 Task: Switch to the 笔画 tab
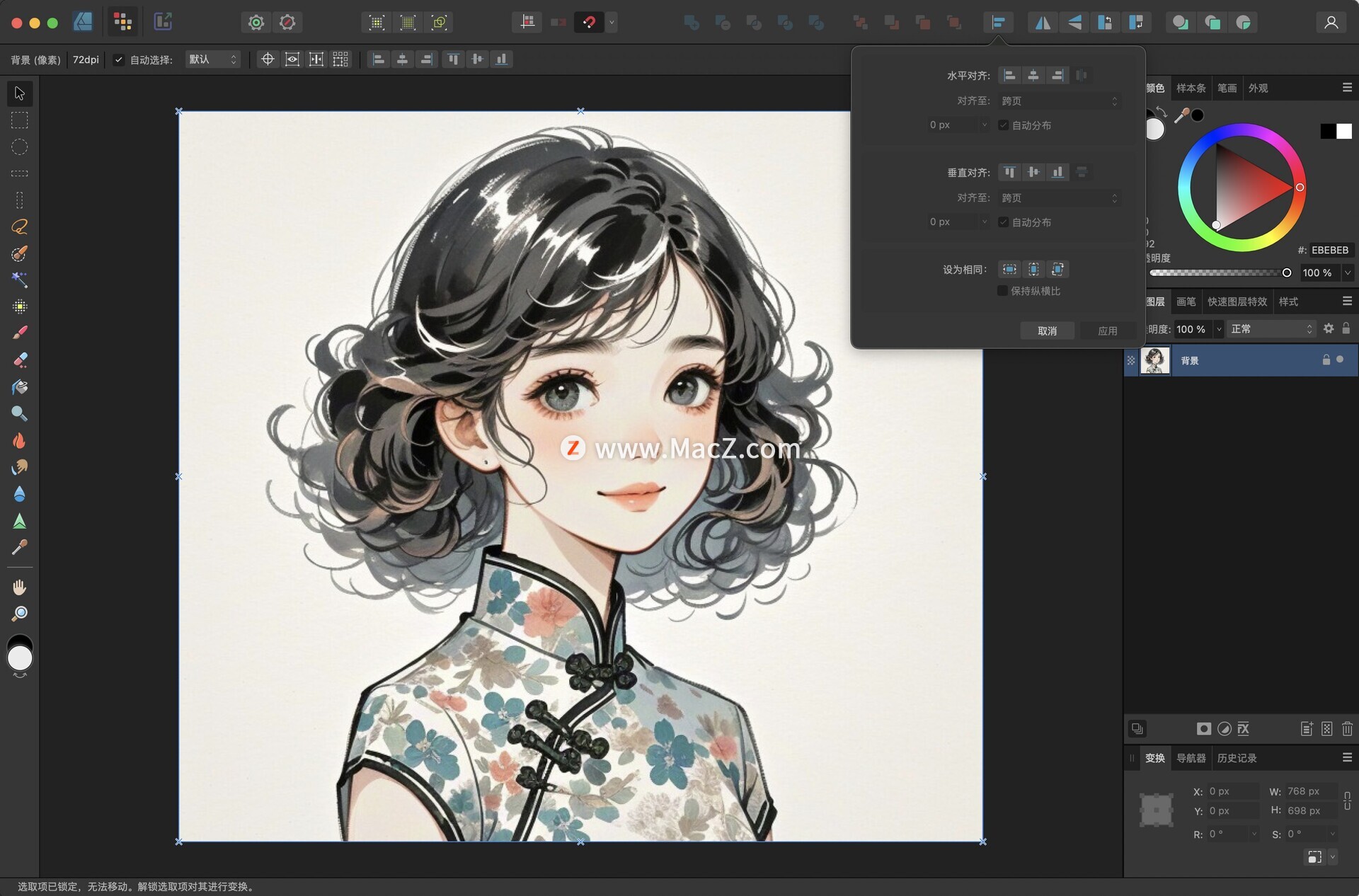(1227, 88)
